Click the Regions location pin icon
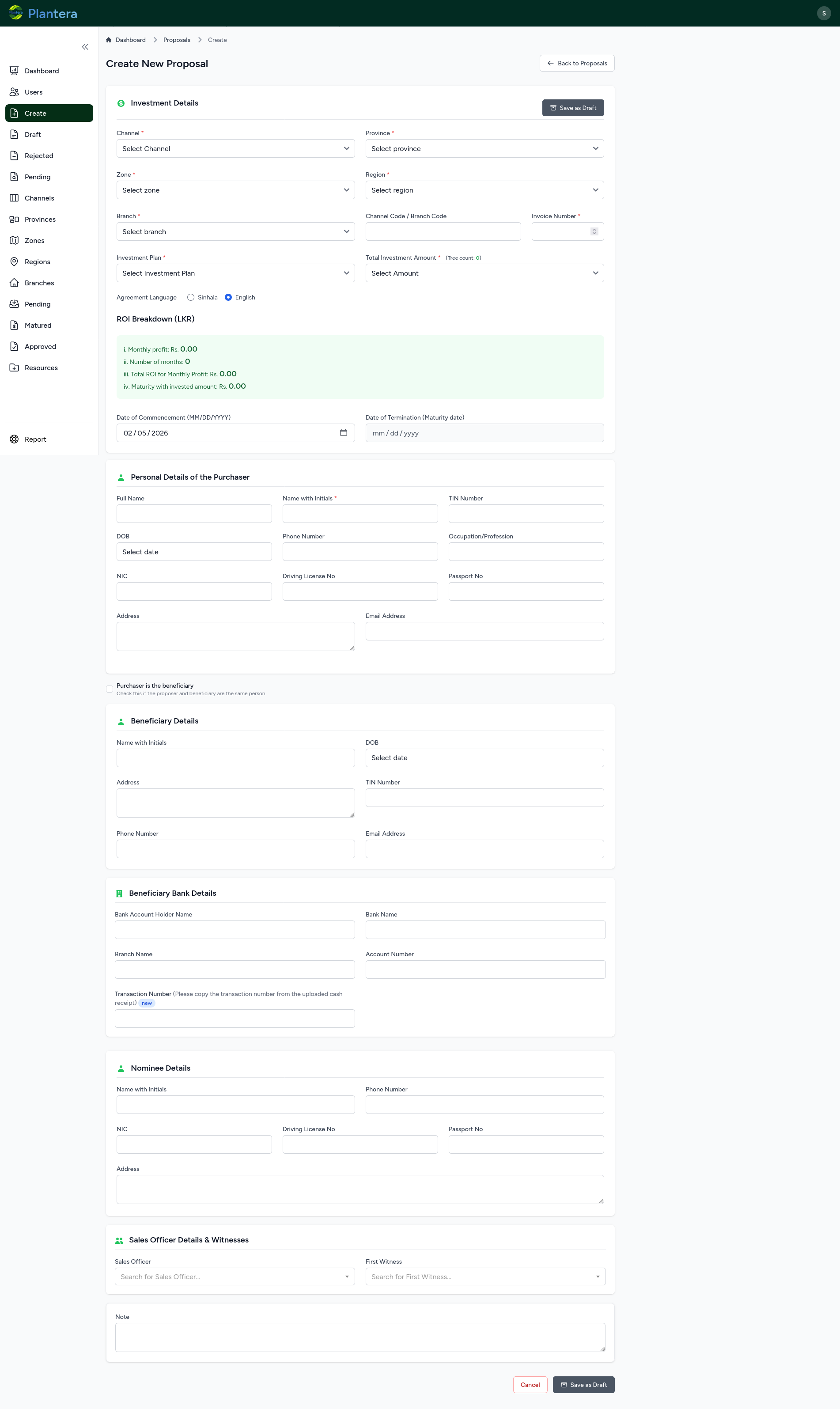The height and width of the screenshot is (1409, 840). tap(14, 261)
